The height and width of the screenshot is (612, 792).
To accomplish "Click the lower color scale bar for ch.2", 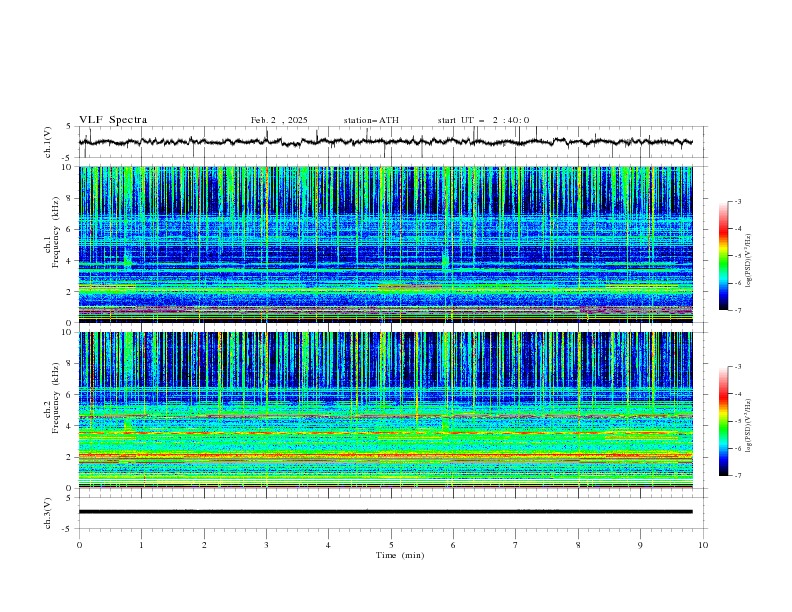I will (724, 421).
